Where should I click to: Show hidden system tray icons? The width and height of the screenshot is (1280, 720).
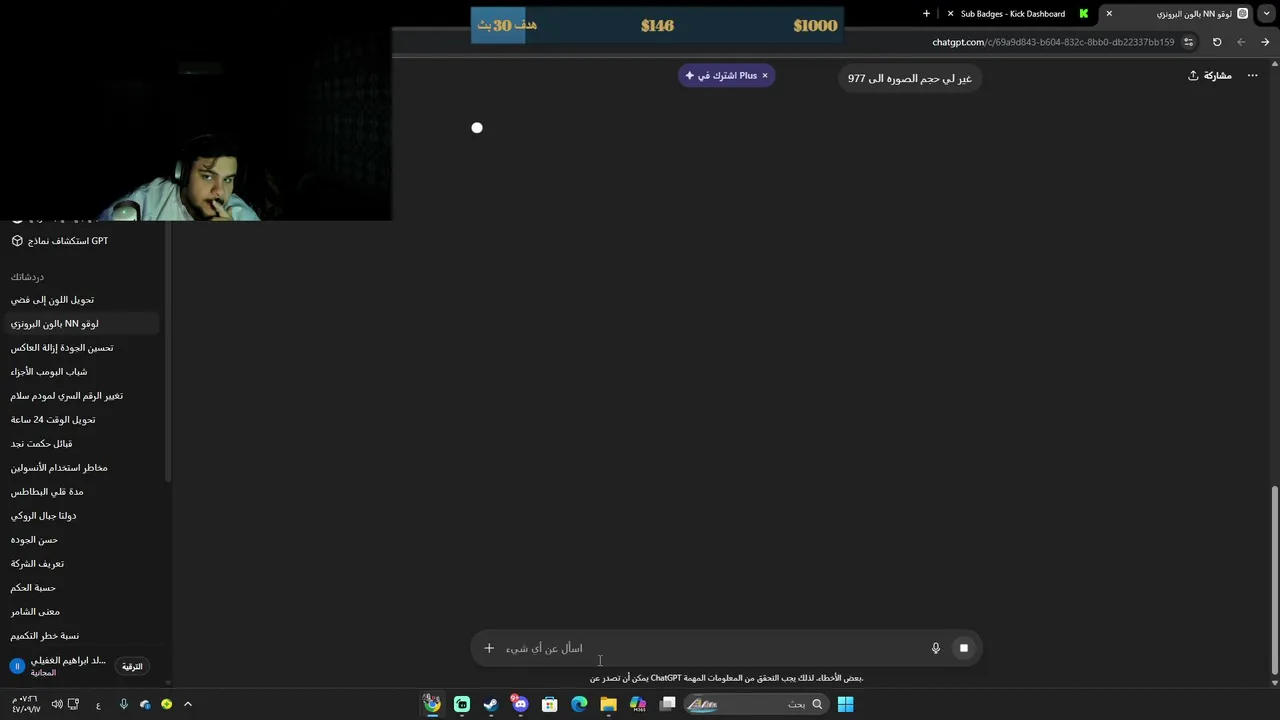[x=187, y=704]
